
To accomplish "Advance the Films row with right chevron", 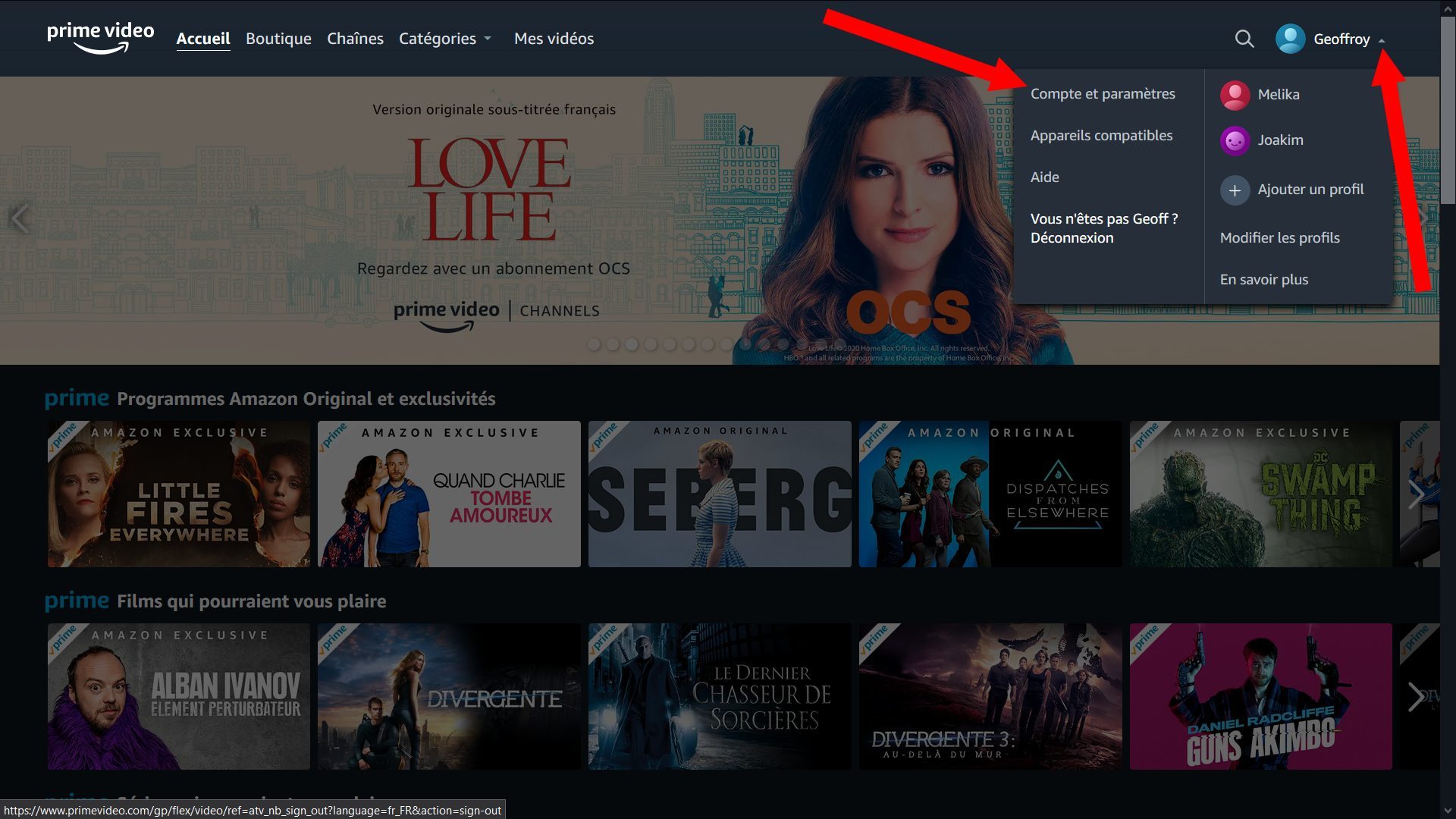I will 1415,697.
